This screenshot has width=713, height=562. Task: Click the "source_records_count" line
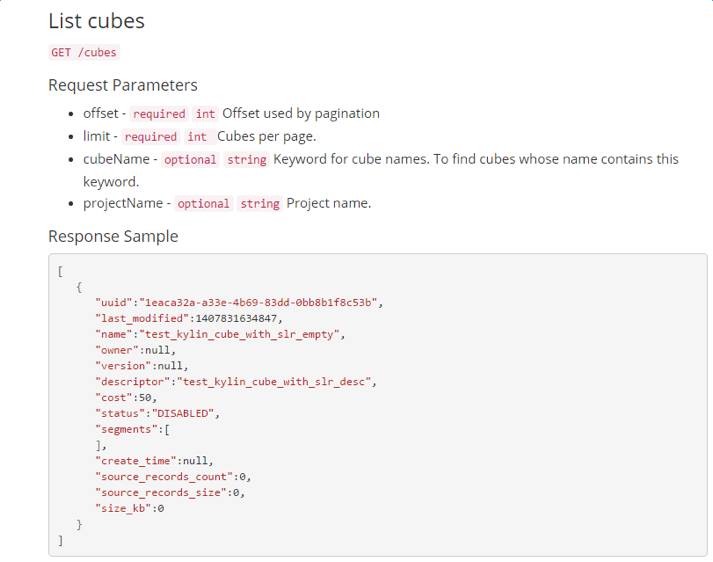click(x=173, y=477)
